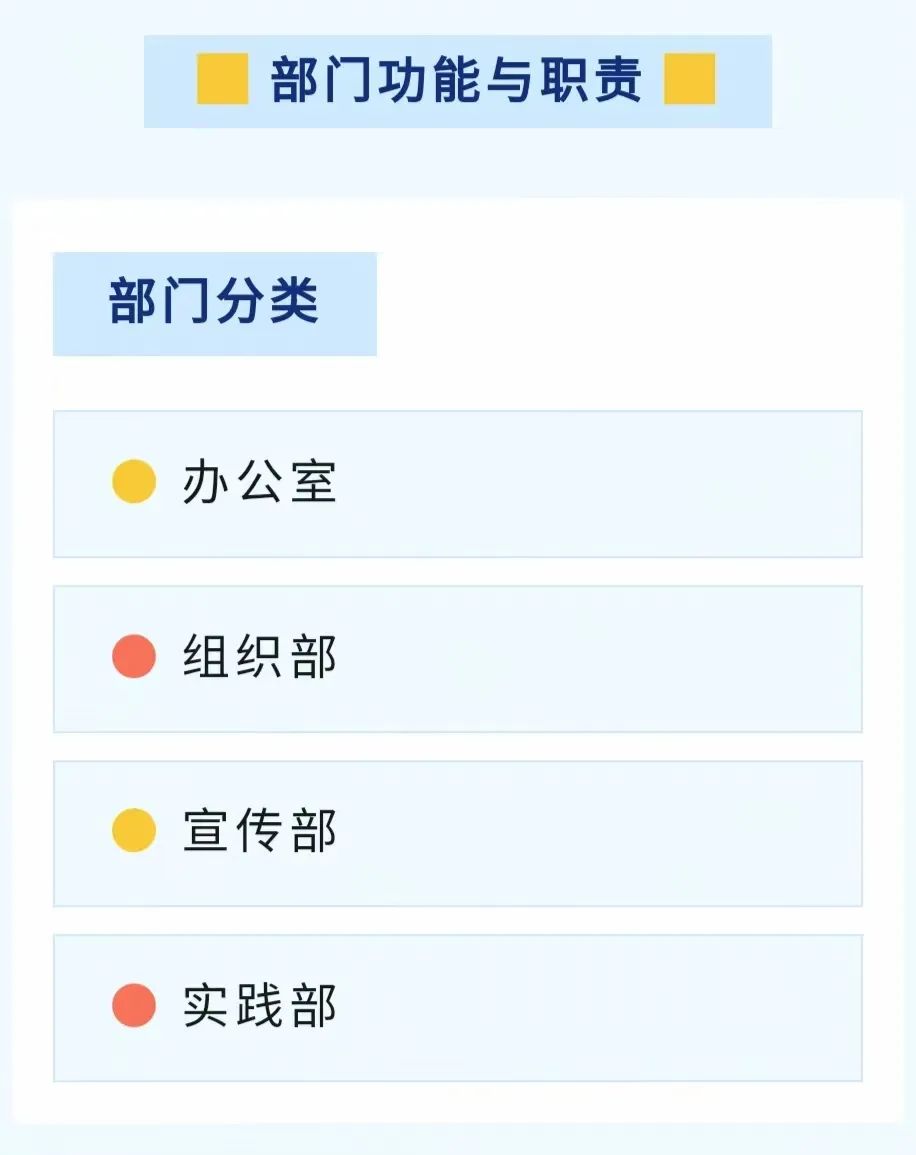Open the 组织部 department card

point(458,659)
